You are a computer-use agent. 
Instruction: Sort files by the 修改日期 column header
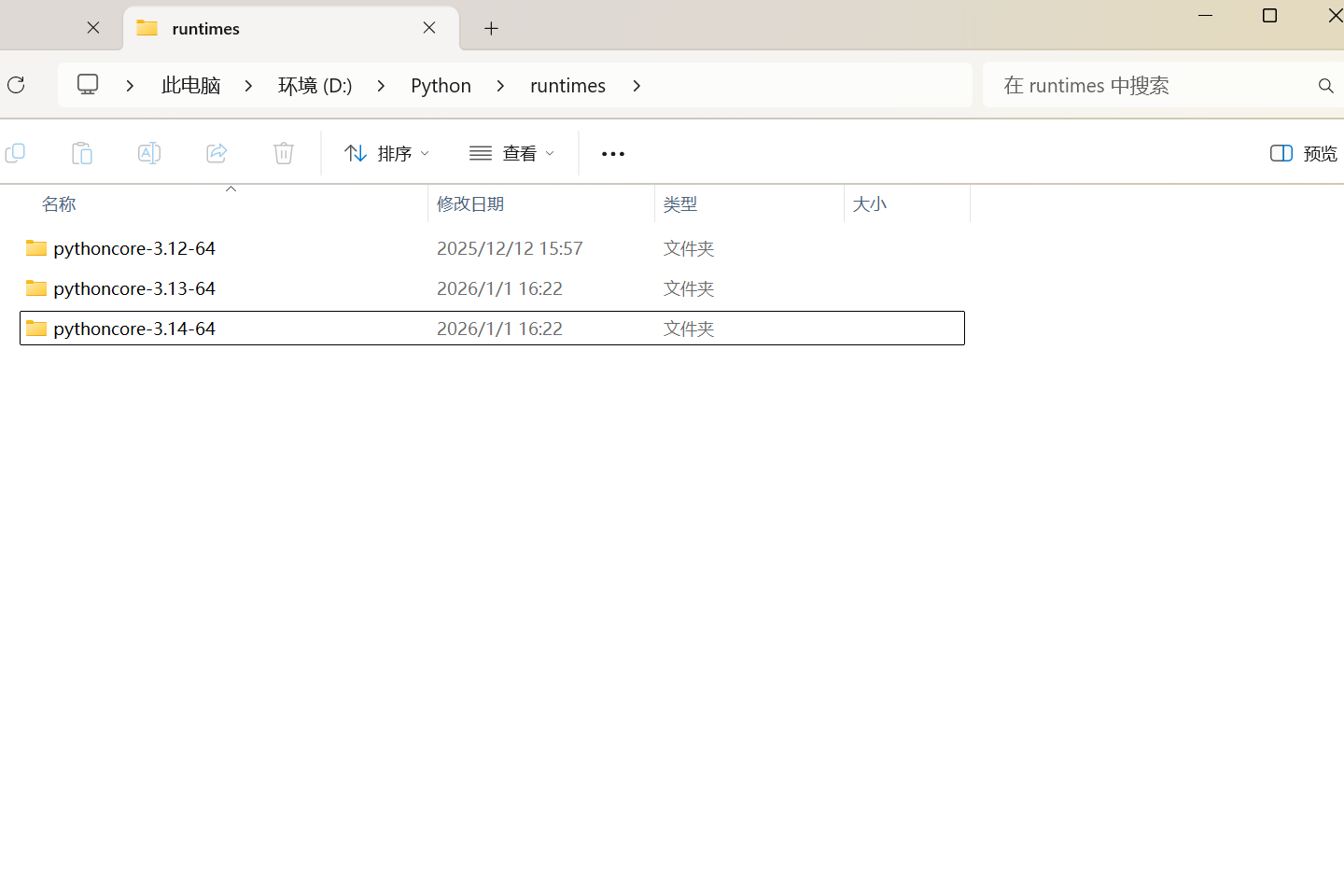click(470, 203)
